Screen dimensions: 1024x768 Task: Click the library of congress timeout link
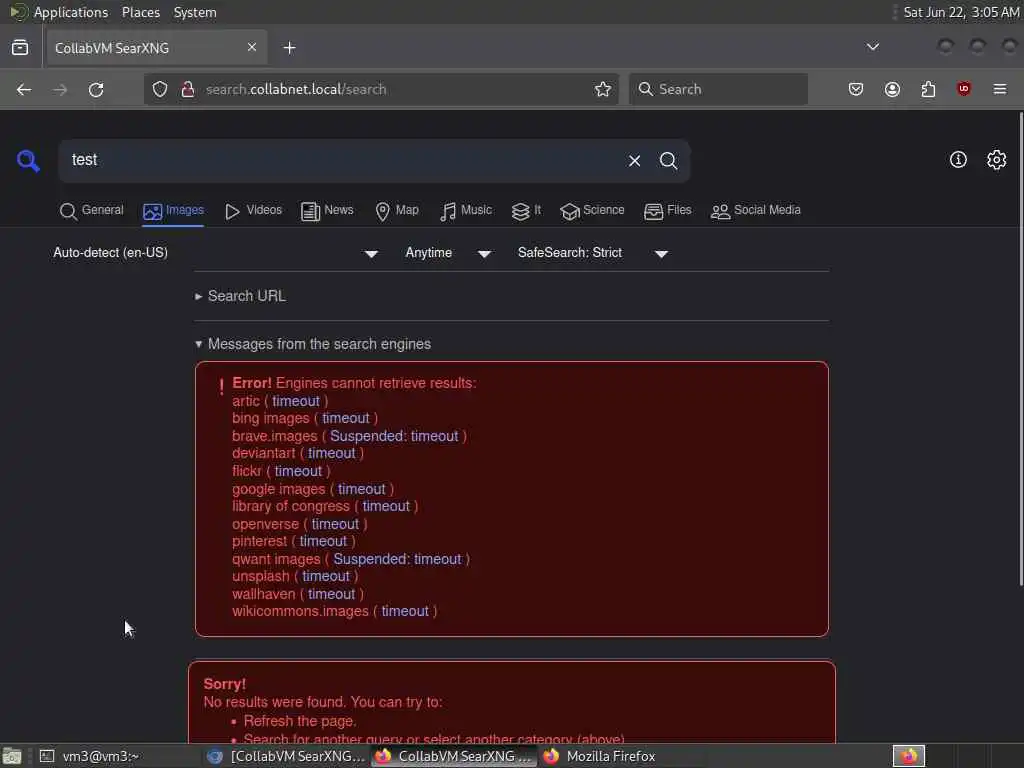point(386,506)
